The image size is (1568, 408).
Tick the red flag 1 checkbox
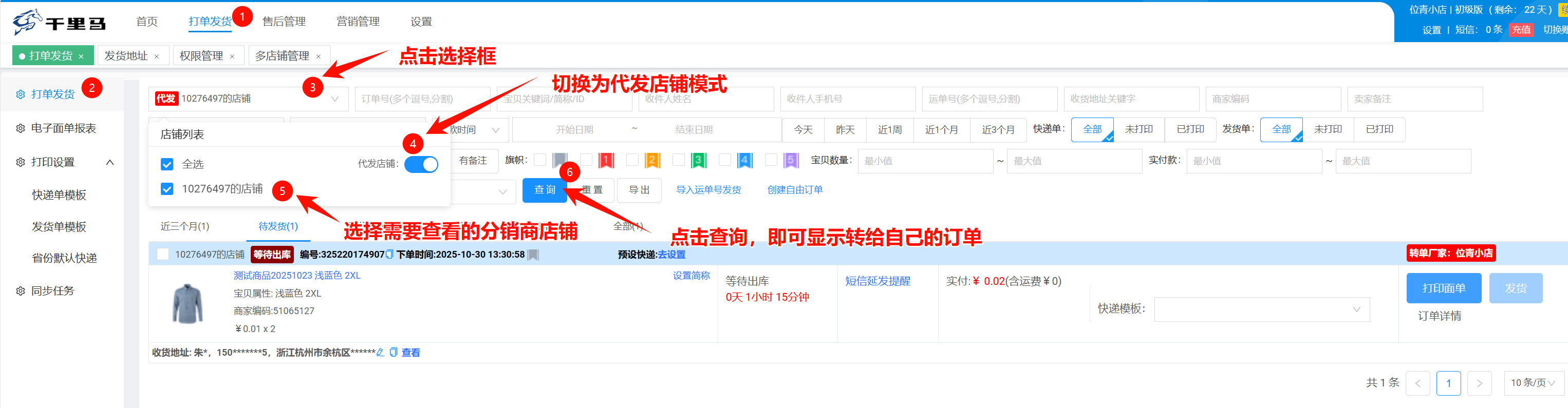coord(586,160)
